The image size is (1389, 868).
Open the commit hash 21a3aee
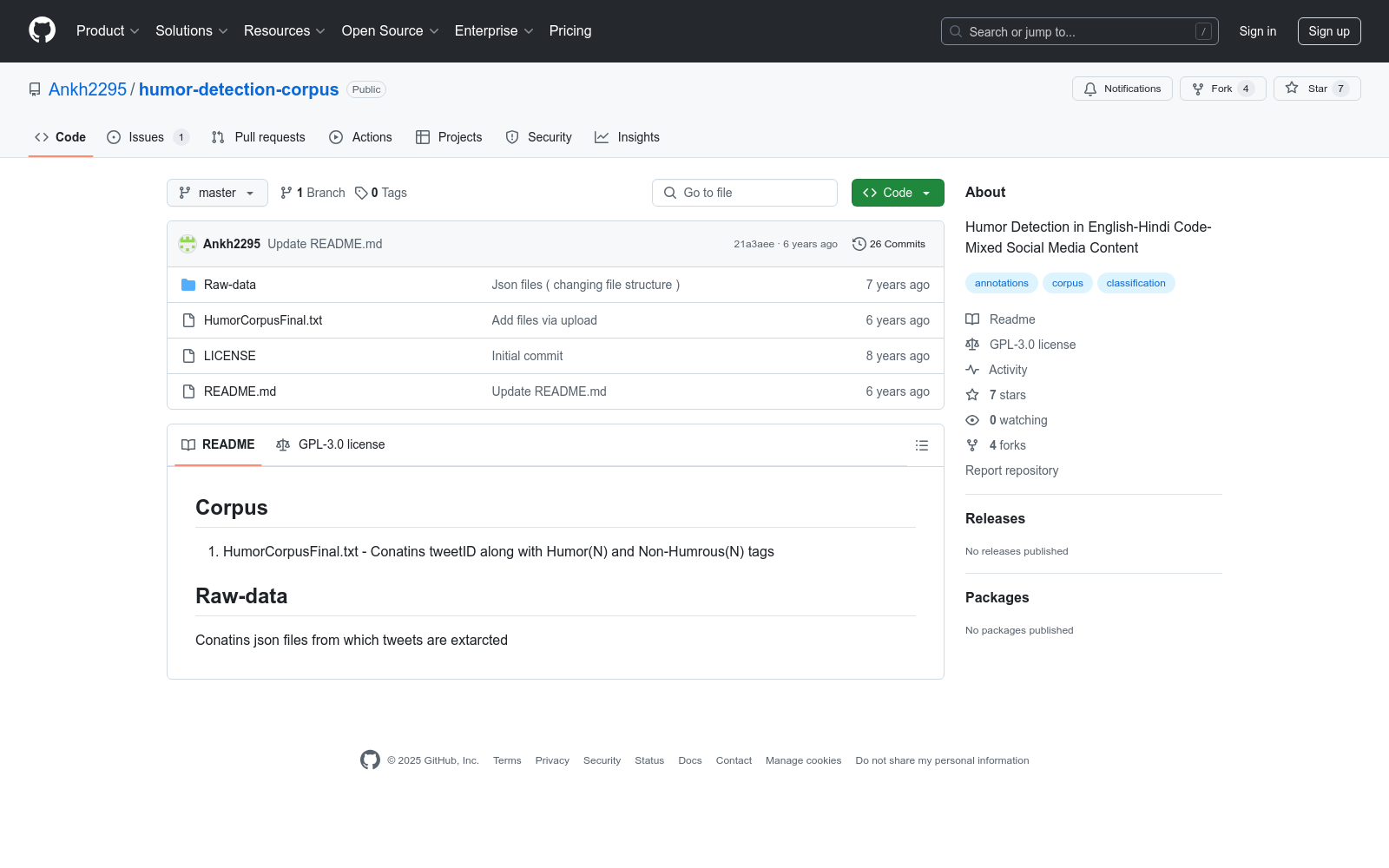pyautogui.click(x=754, y=244)
